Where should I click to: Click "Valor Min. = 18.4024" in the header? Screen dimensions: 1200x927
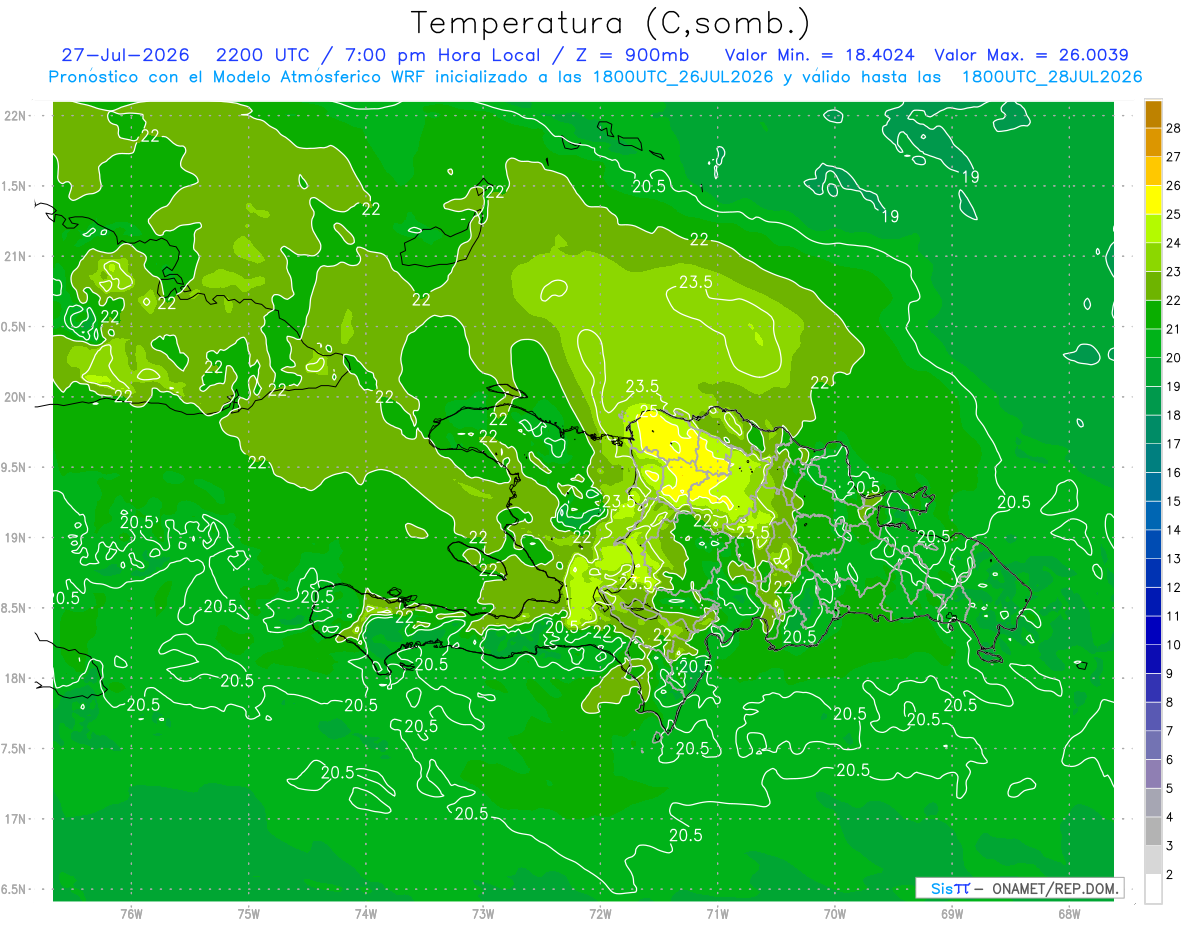point(819,55)
